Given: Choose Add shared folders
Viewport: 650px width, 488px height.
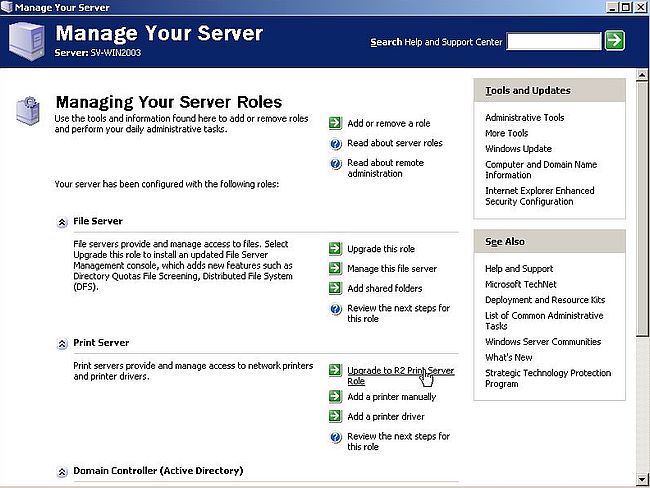Looking at the screenshot, I should 385,288.
